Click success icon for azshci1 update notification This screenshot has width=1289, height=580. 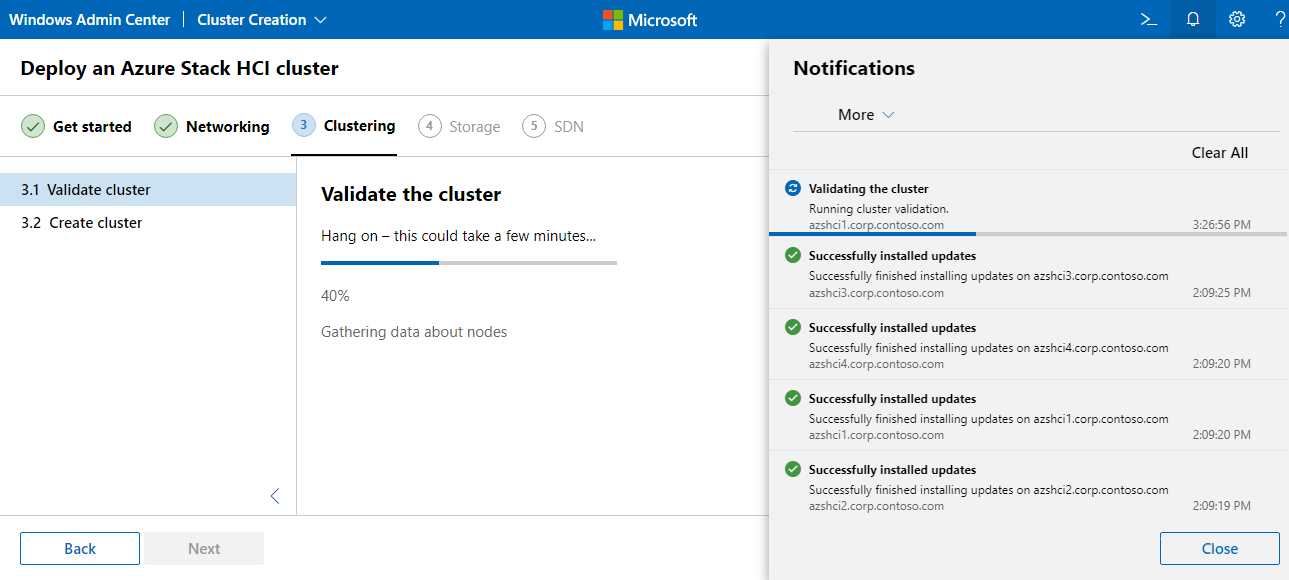[793, 398]
